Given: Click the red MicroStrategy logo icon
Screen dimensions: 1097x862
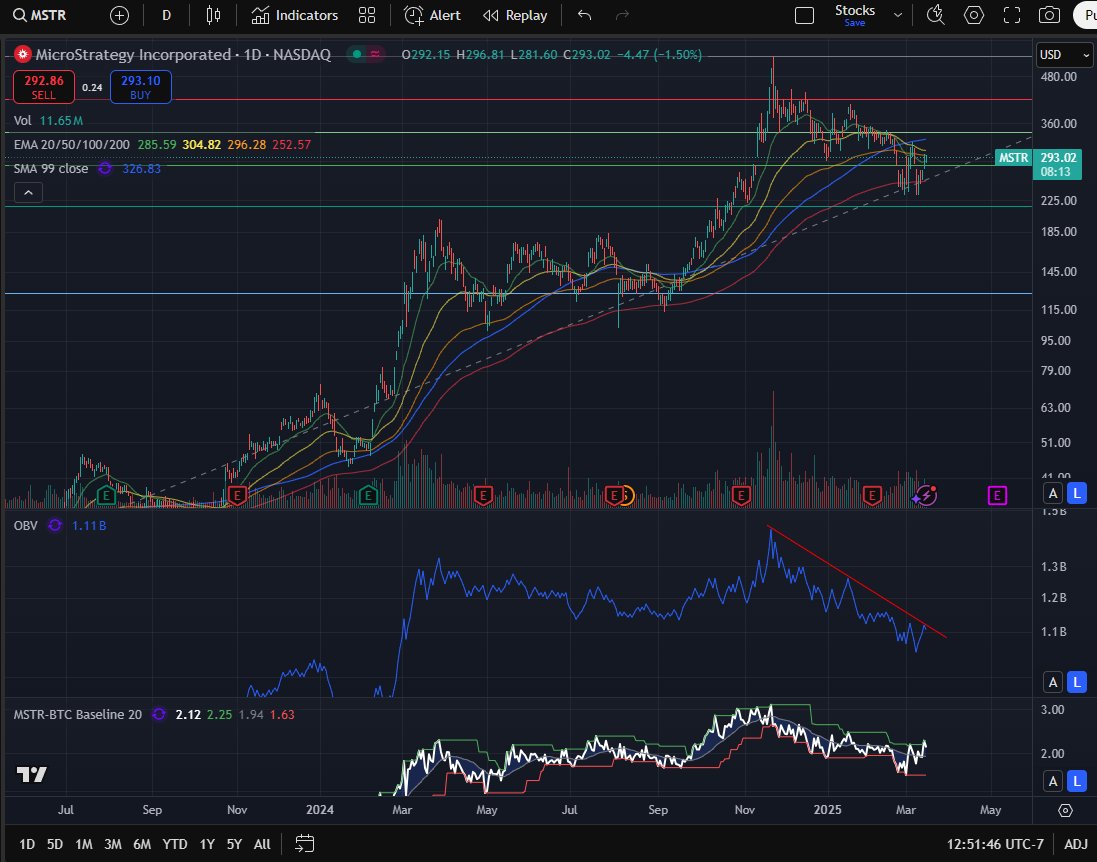Looking at the screenshot, I should pos(23,55).
